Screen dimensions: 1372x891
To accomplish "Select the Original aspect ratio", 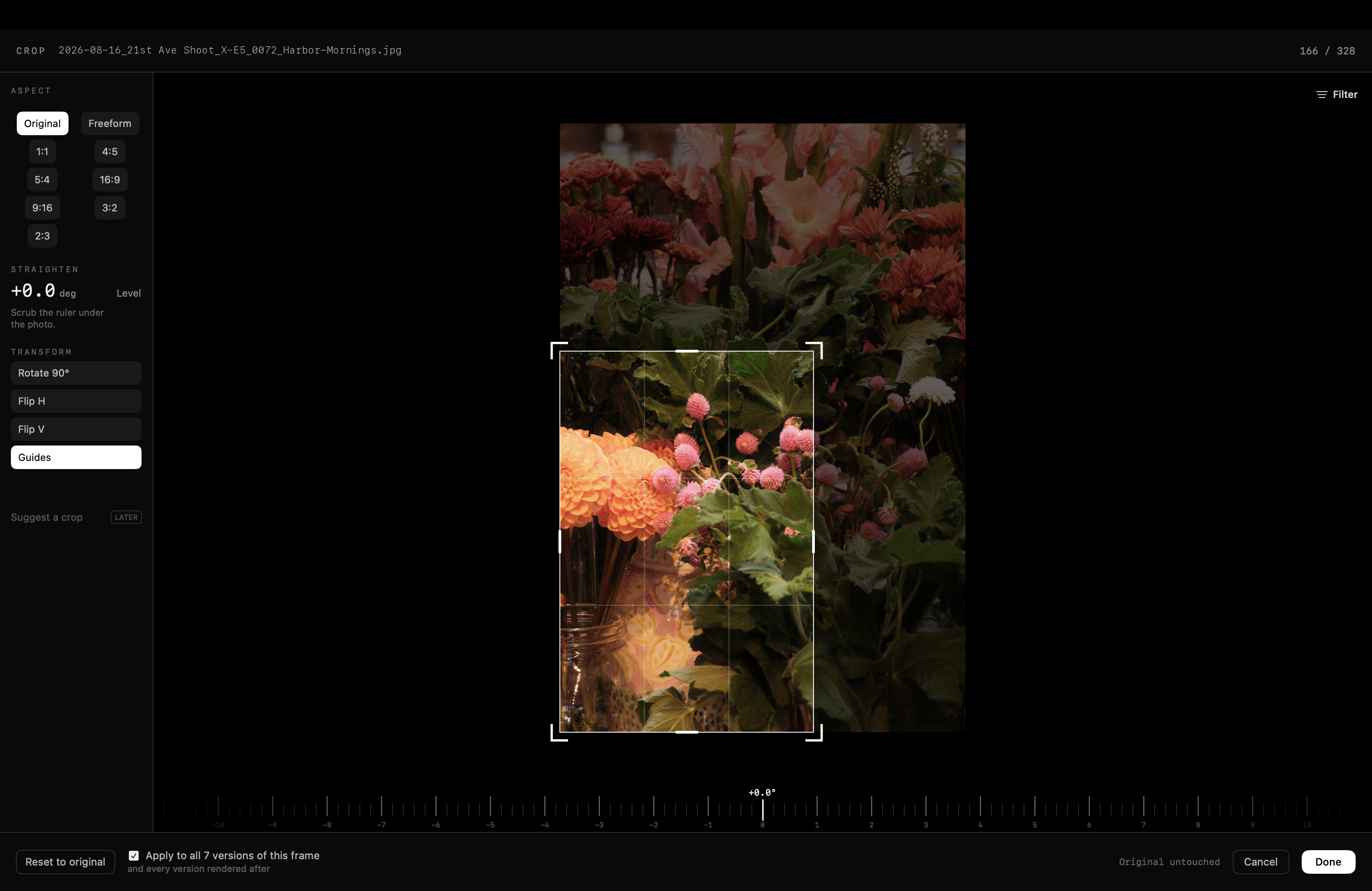I will pos(42,123).
